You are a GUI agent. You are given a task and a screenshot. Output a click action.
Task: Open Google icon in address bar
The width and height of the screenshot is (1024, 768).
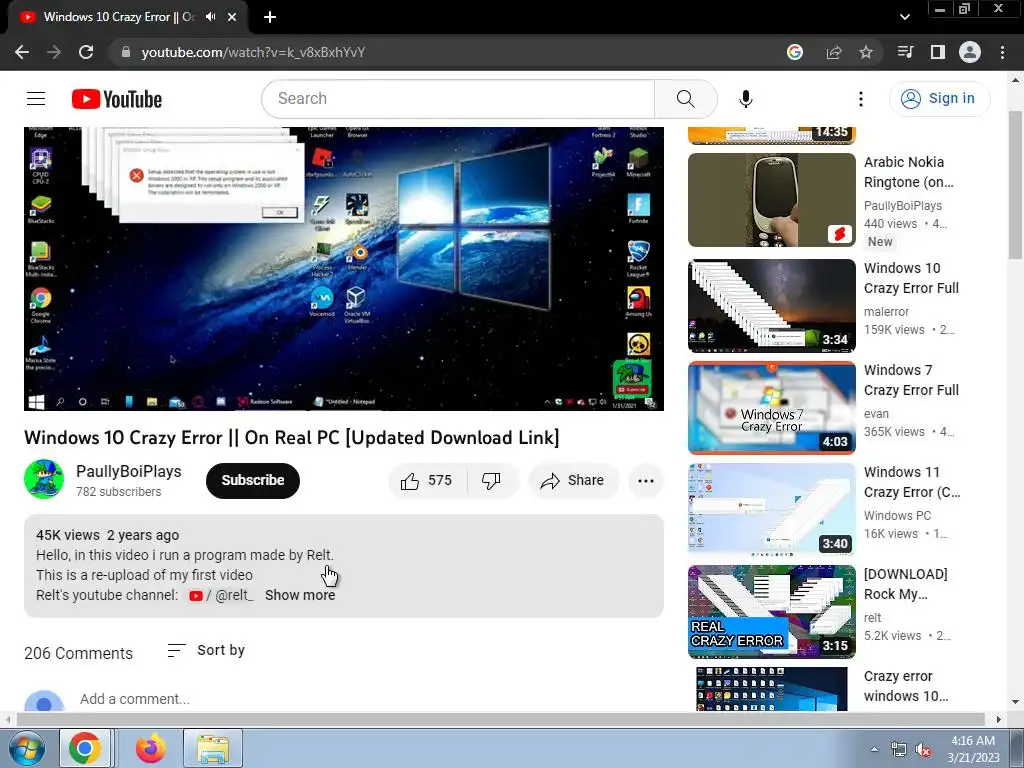point(795,52)
